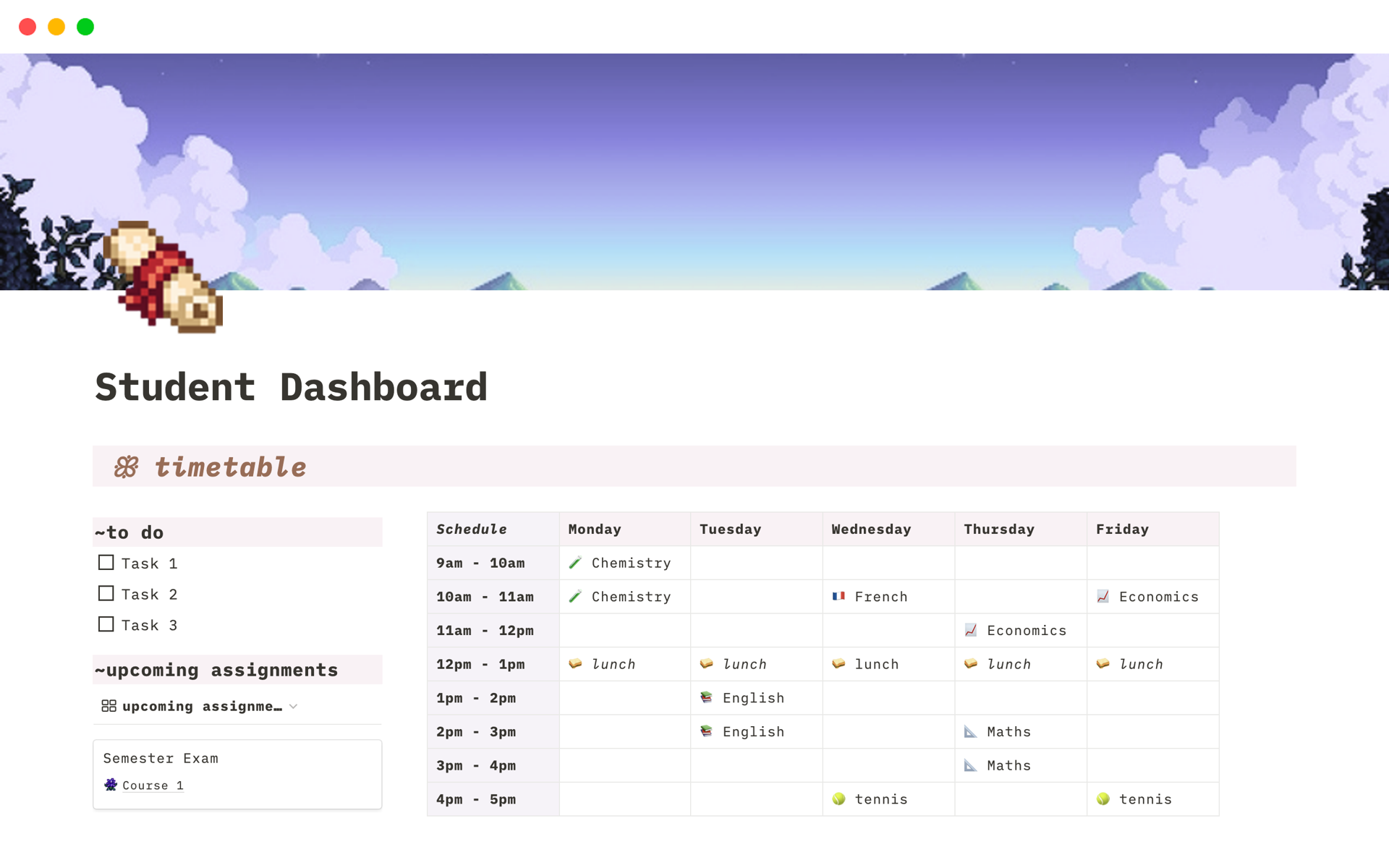
Task: Click the grape icon next to Course 1
Action: (x=111, y=785)
